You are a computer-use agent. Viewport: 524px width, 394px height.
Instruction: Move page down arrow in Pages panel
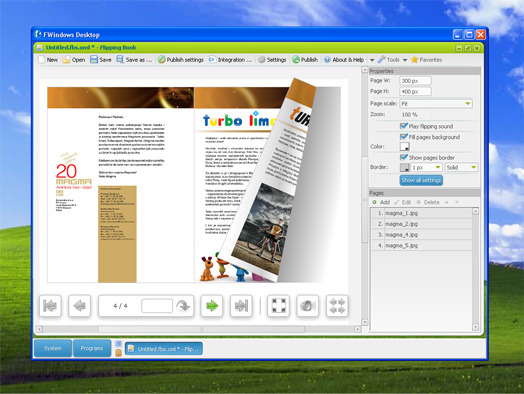(x=456, y=202)
